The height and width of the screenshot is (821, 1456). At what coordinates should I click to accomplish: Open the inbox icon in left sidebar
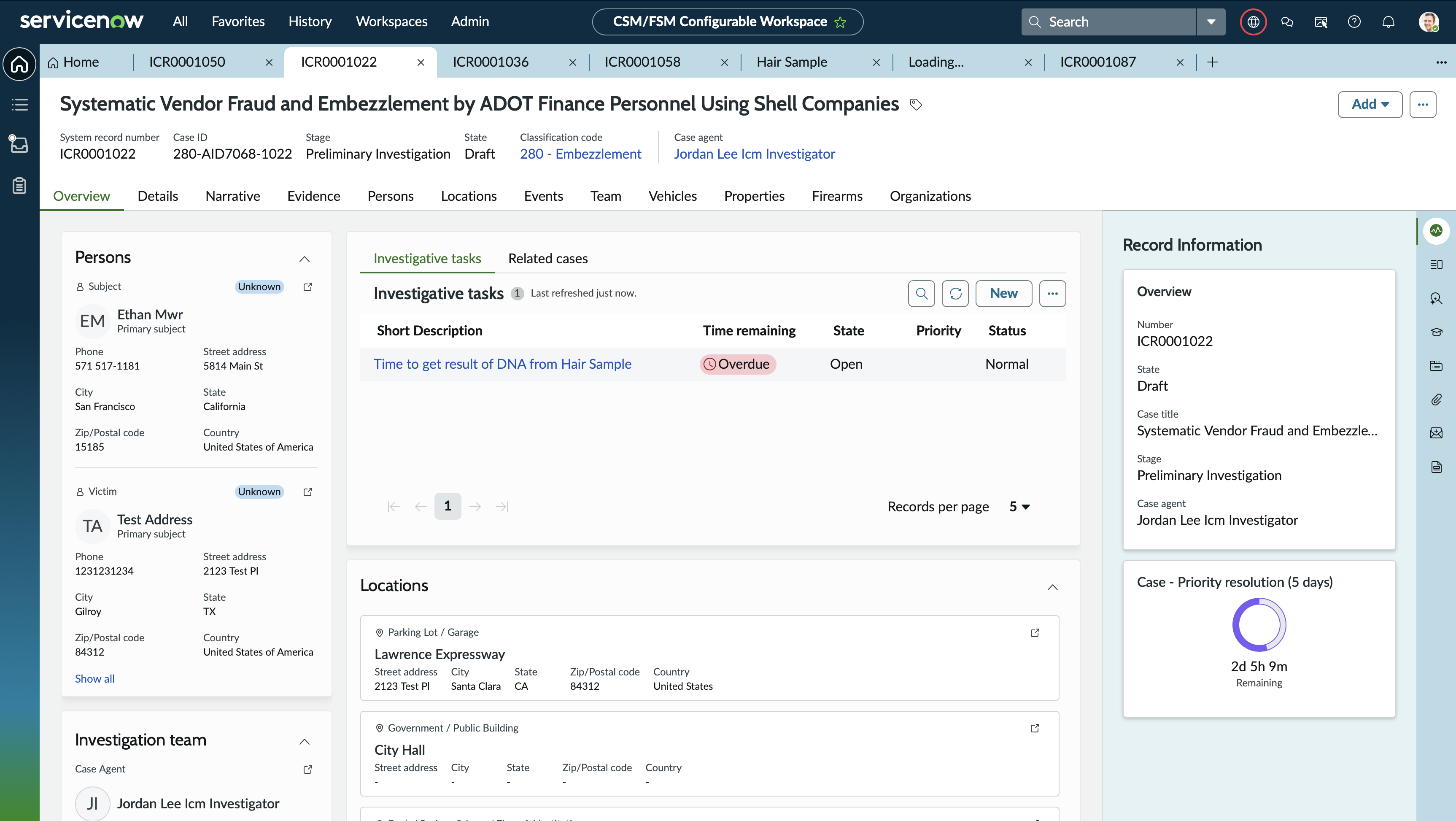point(19,144)
